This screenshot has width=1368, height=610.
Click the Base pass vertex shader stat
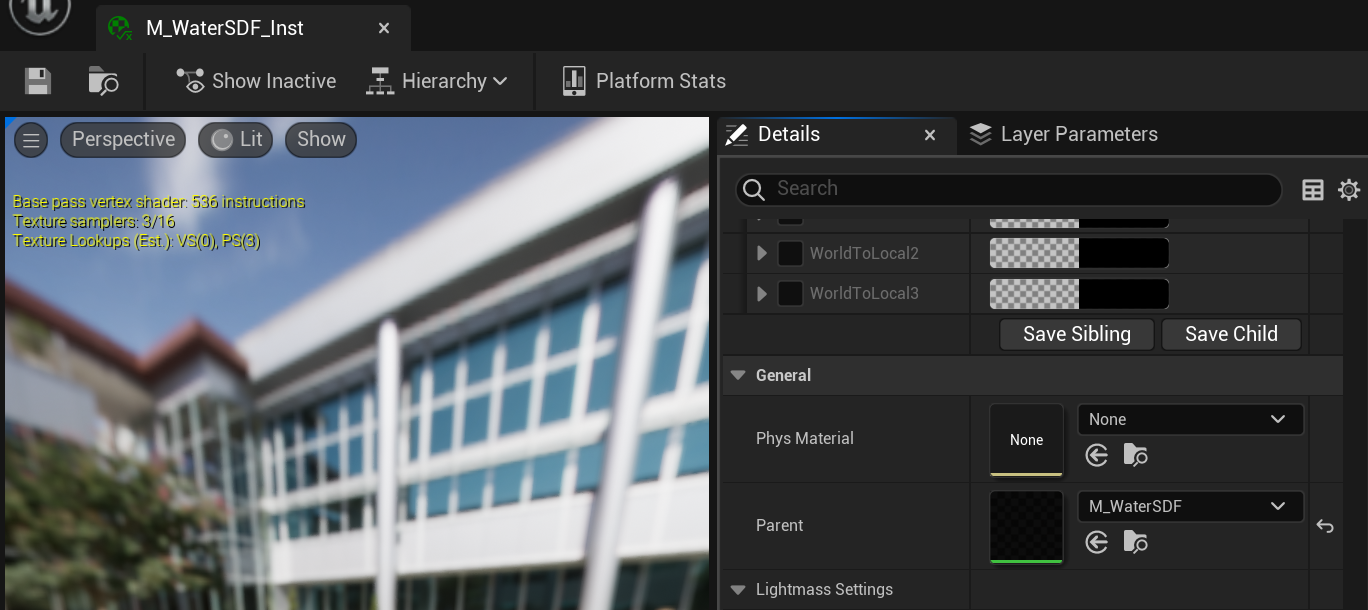(158, 202)
